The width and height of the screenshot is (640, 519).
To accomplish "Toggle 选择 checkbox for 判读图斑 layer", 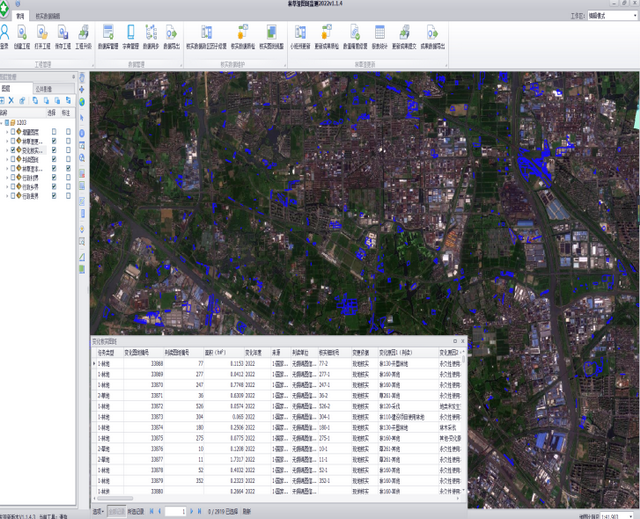I will [54, 159].
